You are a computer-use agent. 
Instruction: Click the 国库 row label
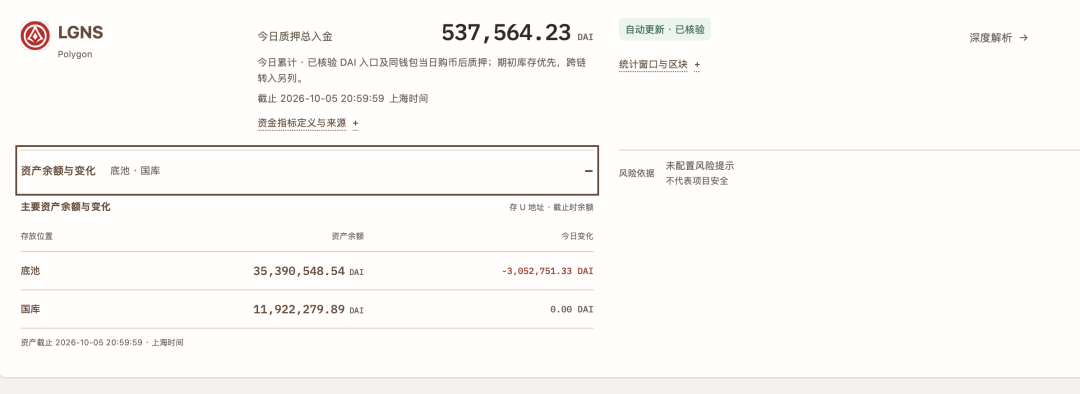point(30,310)
